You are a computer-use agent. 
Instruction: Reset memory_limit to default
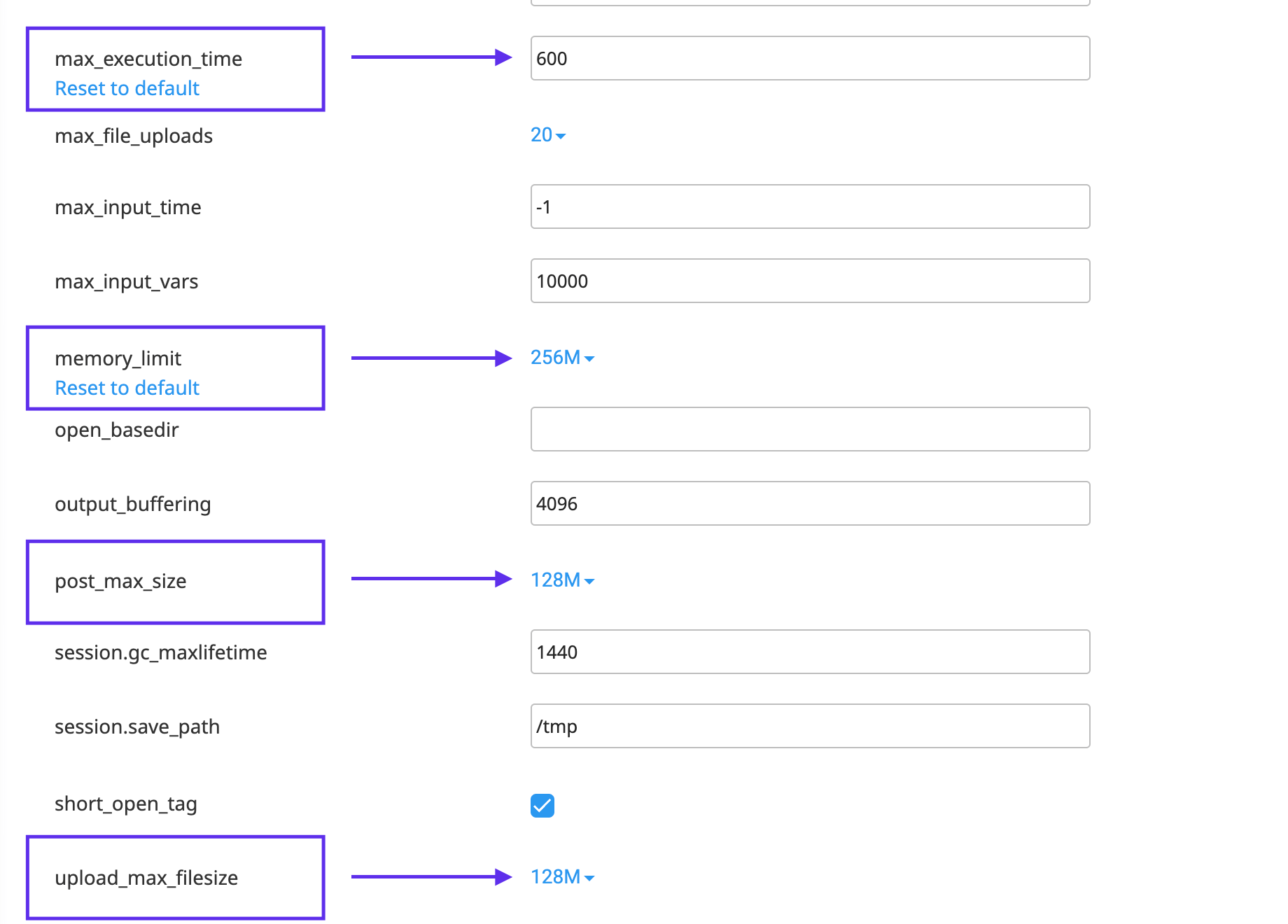click(127, 388)
